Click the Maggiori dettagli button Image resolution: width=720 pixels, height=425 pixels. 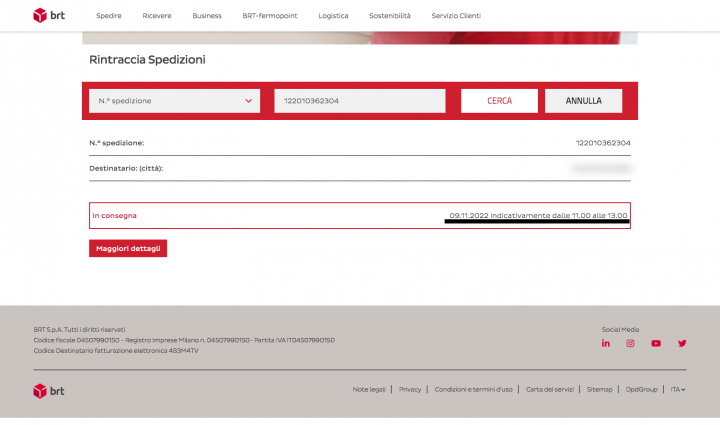pyautogui.click(x=128, y=248)
